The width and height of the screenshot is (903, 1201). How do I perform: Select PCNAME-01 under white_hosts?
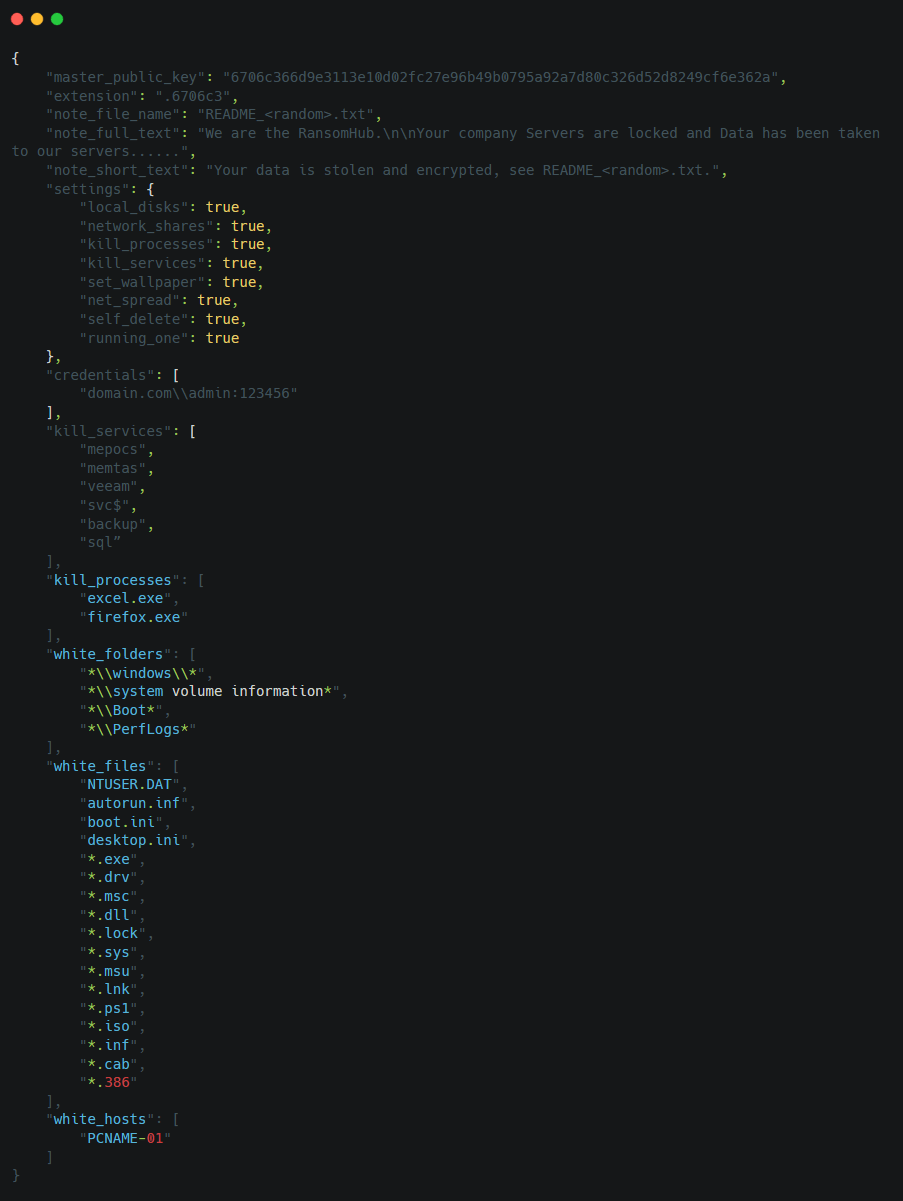pyautogui.click(x=126, y=1138)
